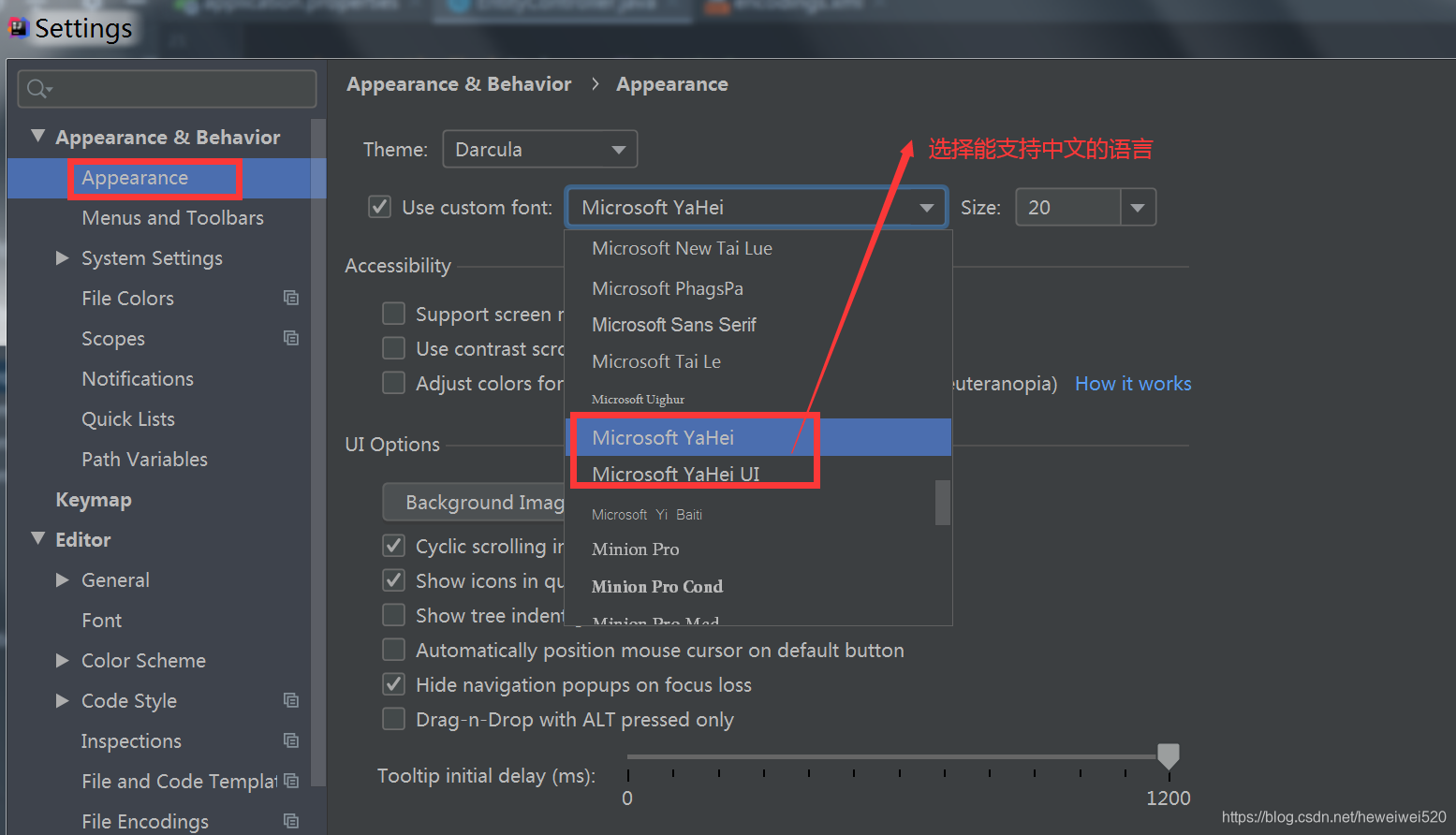Select Appearance in settings tree

(135, 178)
